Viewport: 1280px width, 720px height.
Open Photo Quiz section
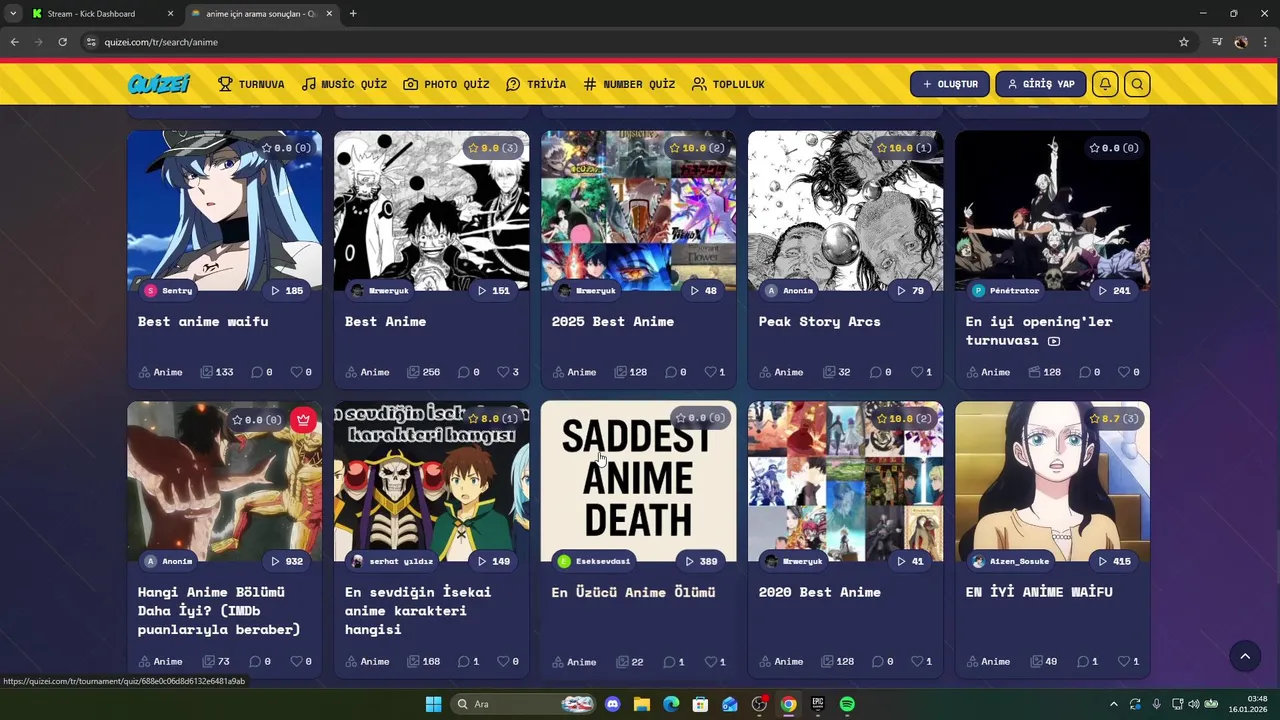(x=446, y=84)
